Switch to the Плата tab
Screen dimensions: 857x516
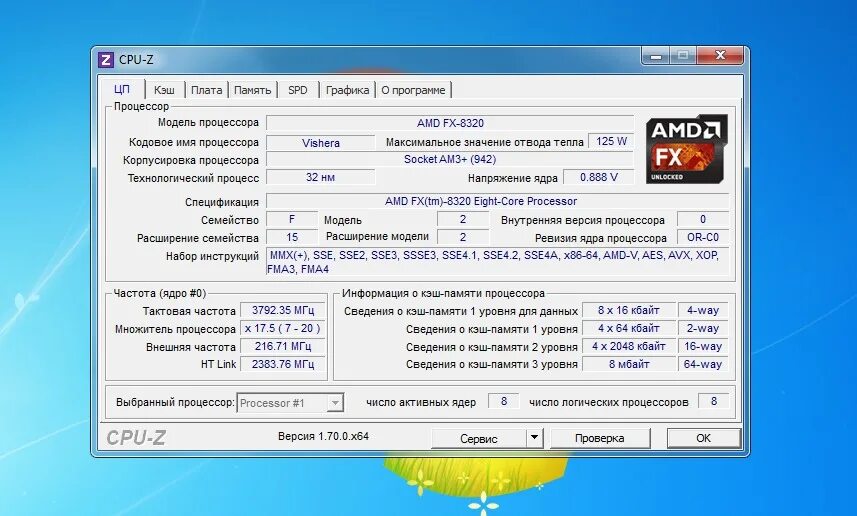[x=207, y=90]
